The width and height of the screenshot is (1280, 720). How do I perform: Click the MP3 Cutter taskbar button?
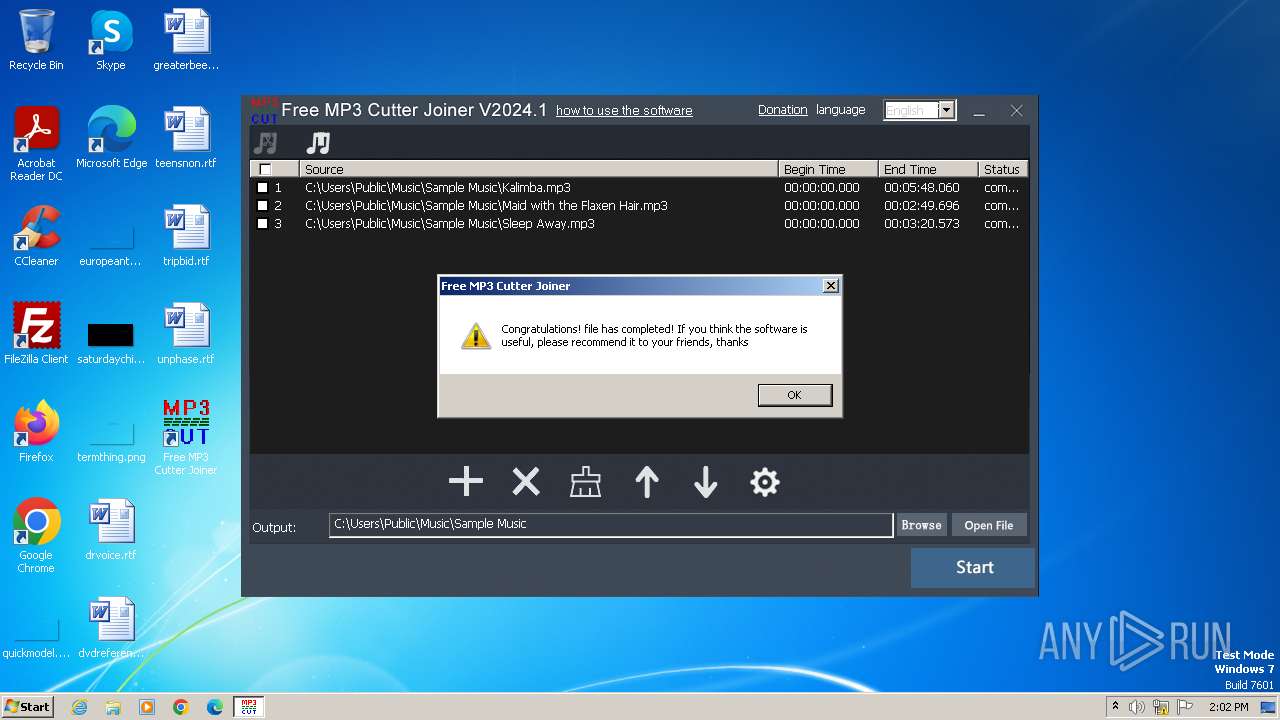(248, 707)
